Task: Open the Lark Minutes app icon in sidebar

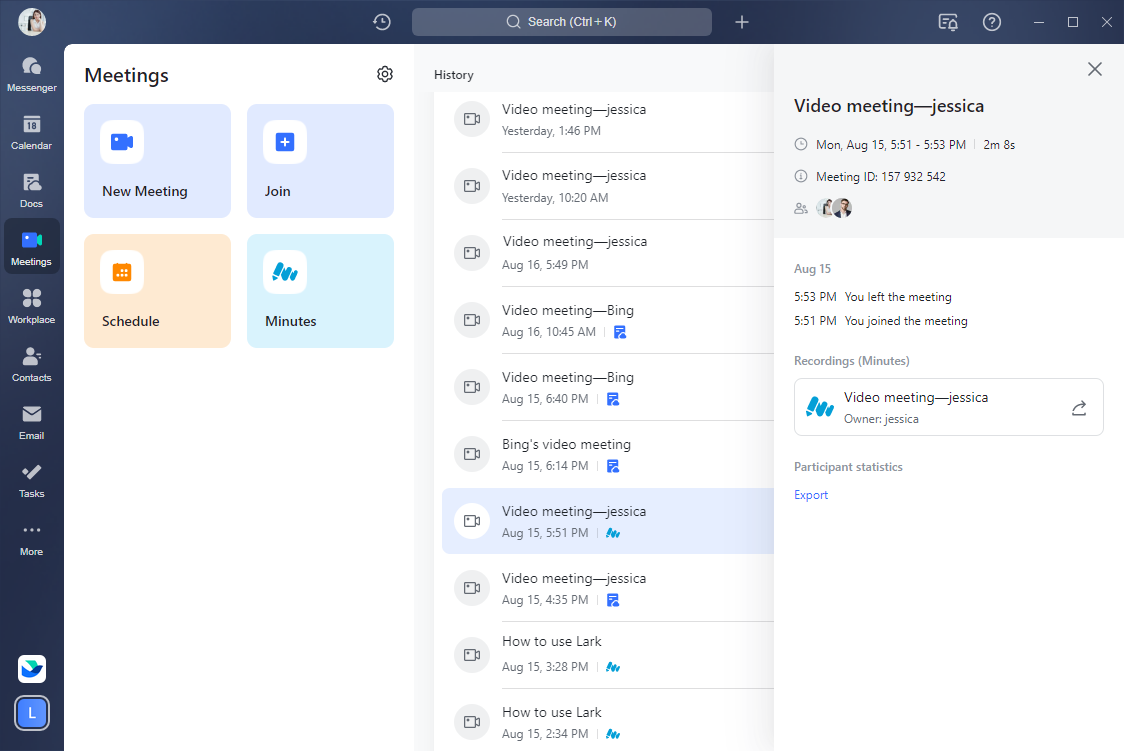Action: coord(32,669)
